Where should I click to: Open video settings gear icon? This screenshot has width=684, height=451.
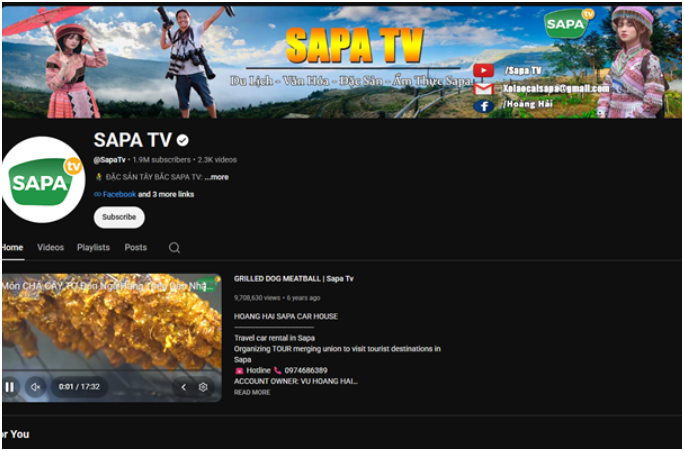[203, 387]
